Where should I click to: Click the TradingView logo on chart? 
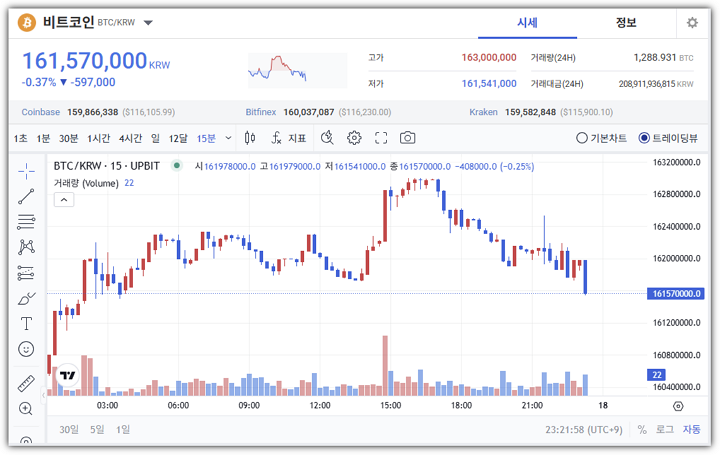tap(68, 376)
